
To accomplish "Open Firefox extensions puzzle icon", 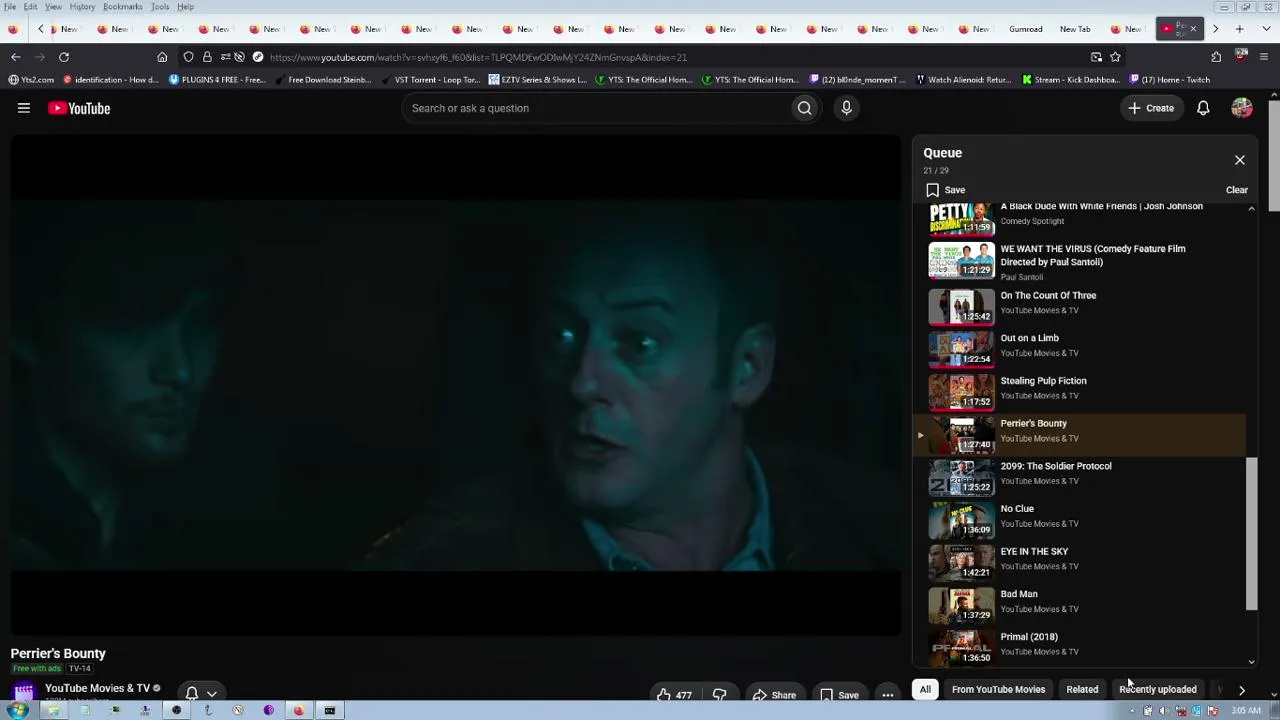I will click(1216, 57).
